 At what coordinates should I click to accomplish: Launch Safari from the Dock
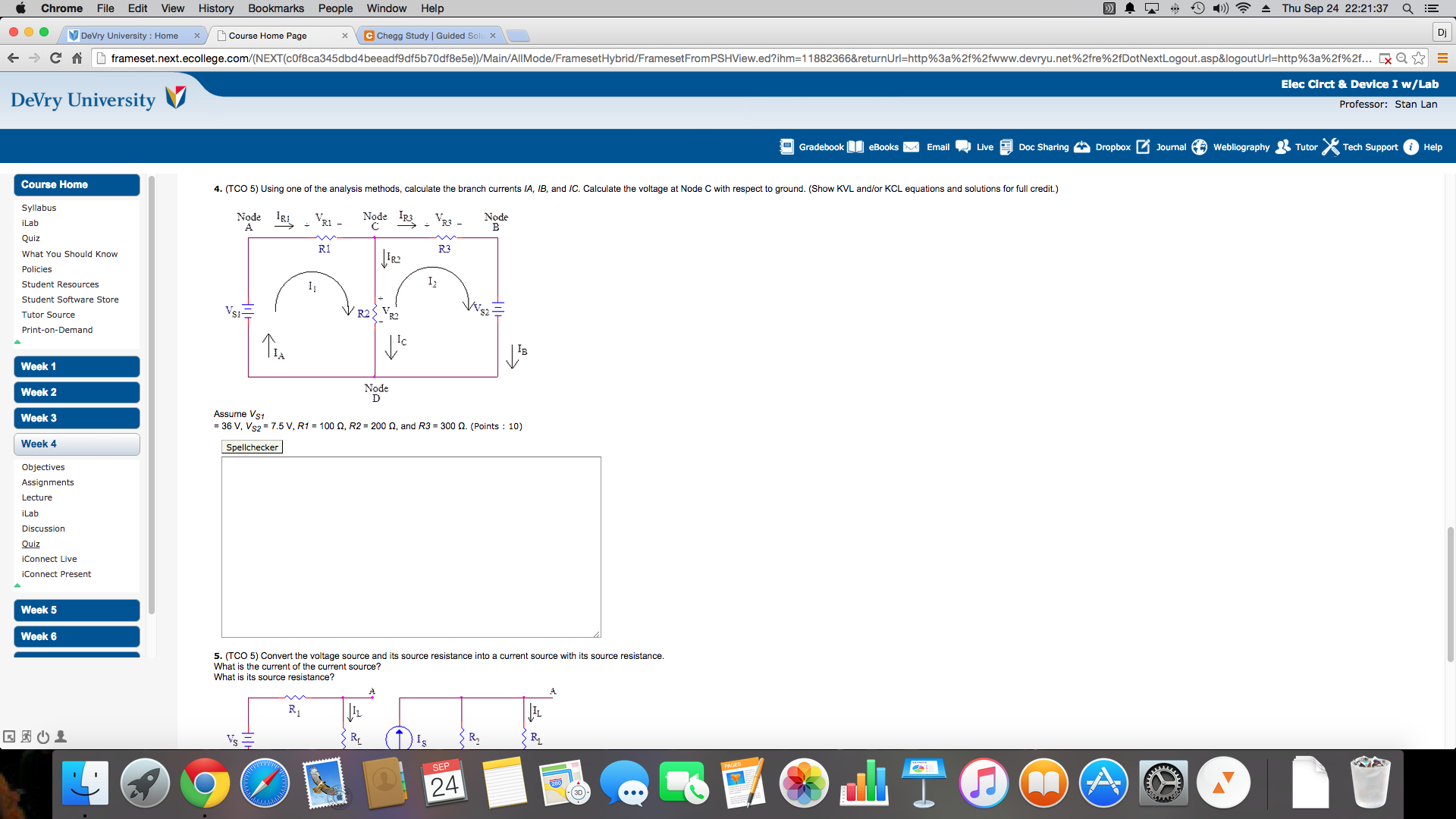click(265, 783)
